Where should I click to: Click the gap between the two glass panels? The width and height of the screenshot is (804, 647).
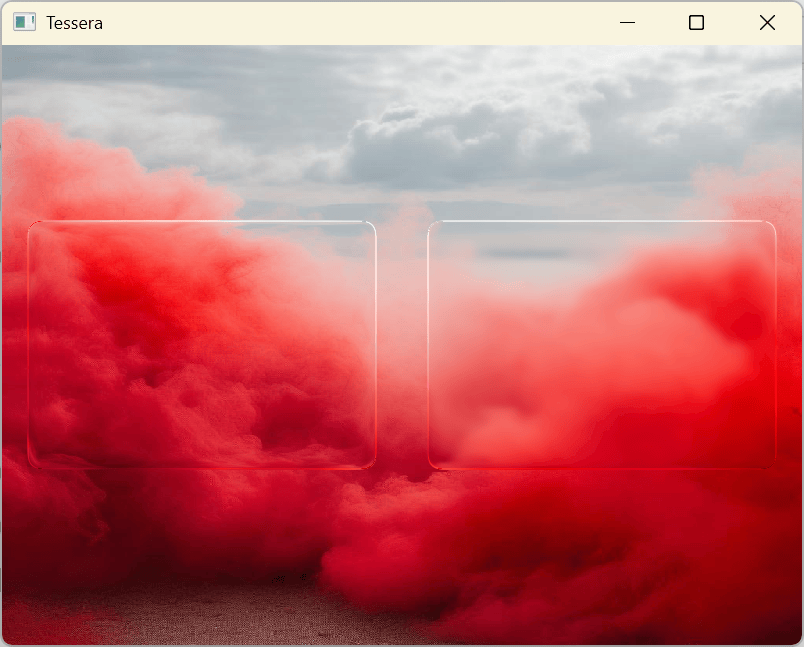pyautogui.click(x=402, y=345)
